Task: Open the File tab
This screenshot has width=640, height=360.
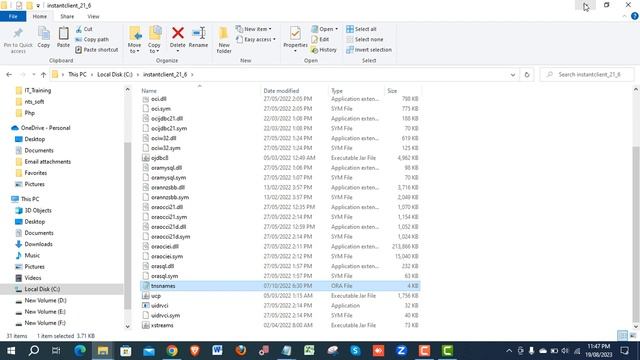Action: (x=13, y=16)
